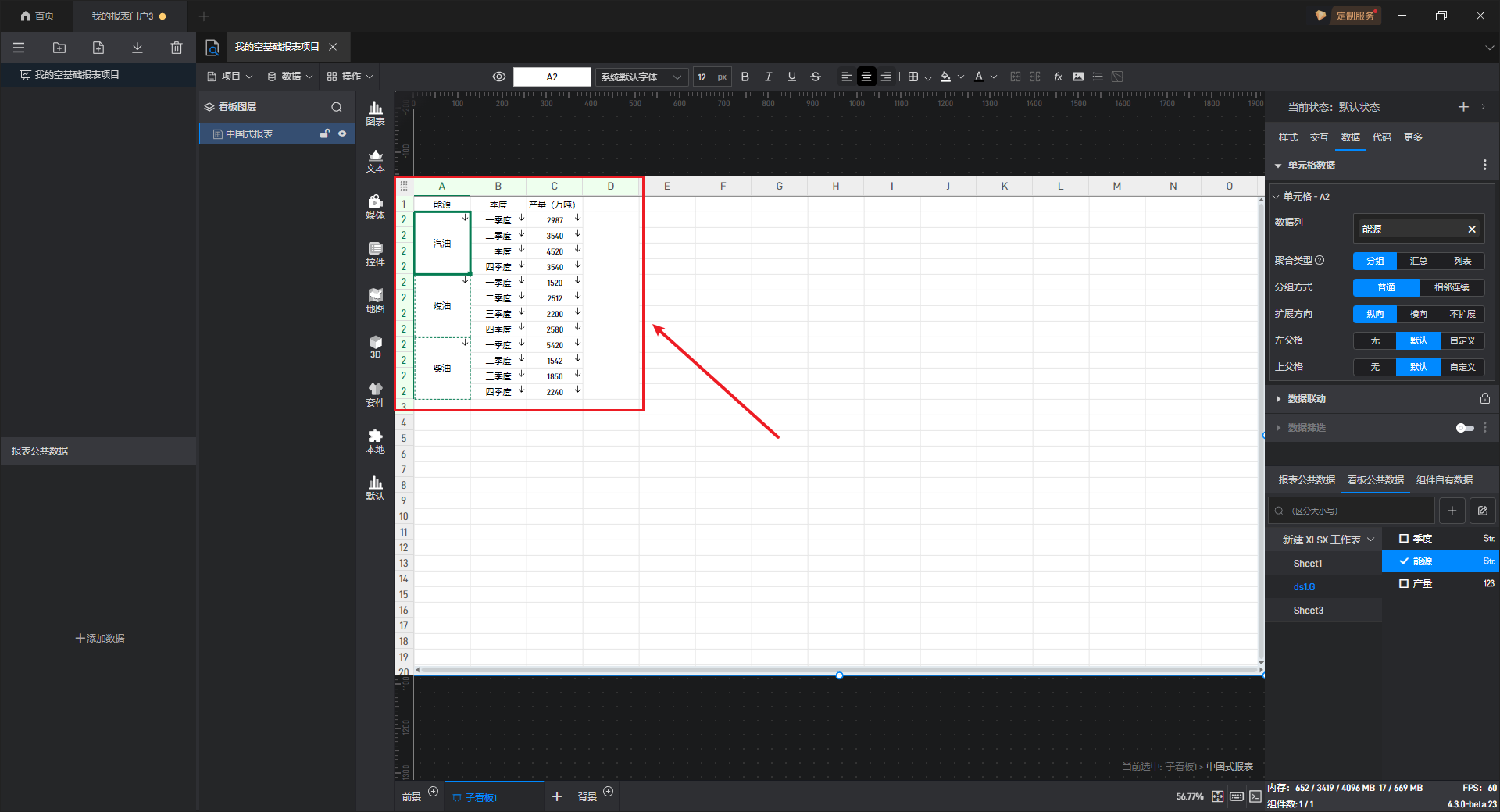Viewport: 1500px width, 812px height.
Task: Click the preview eye icon in toolbar
Action: (499, 77)
